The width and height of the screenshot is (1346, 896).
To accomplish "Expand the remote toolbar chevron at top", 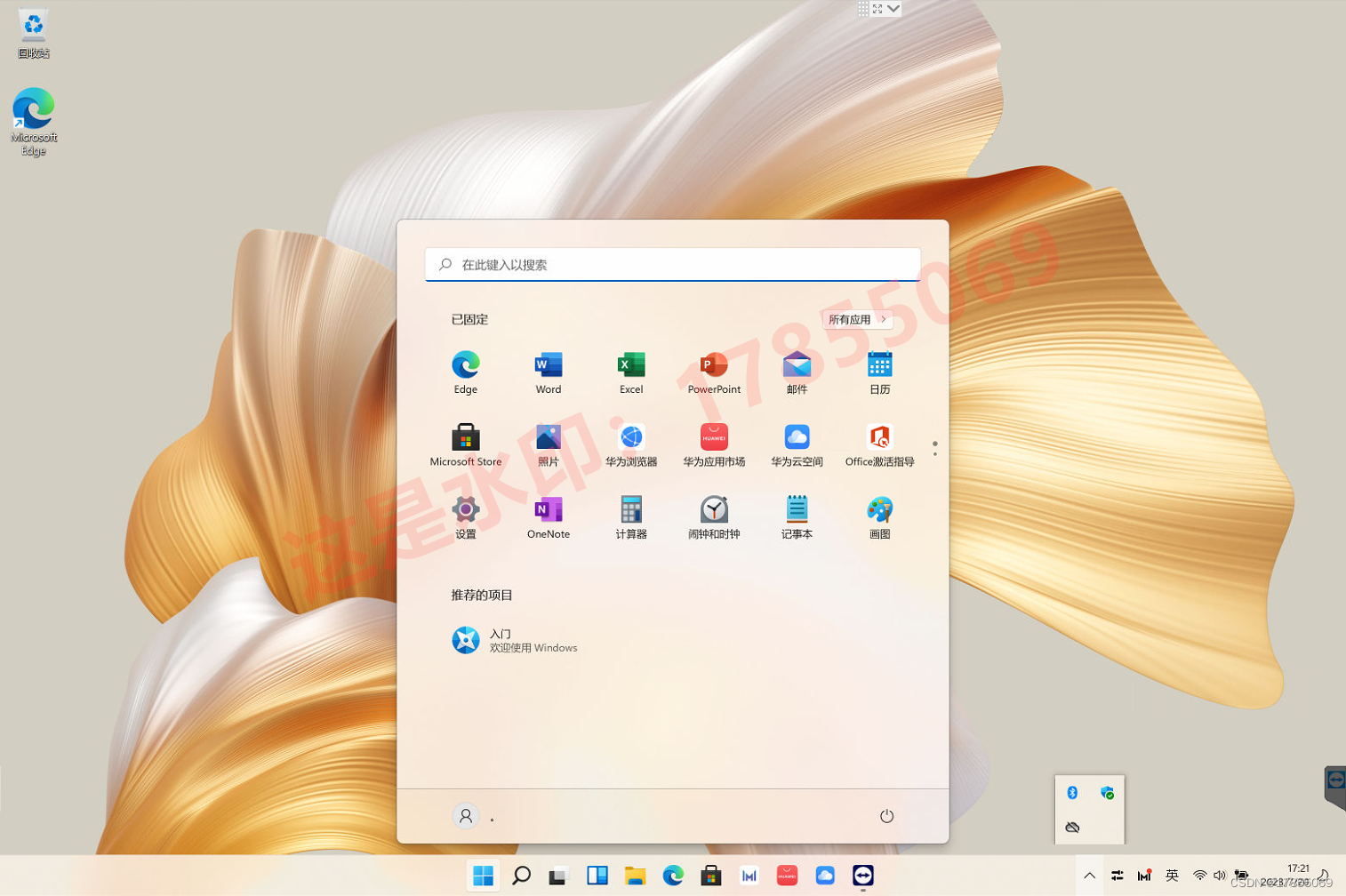I will [x=893, y=8].
